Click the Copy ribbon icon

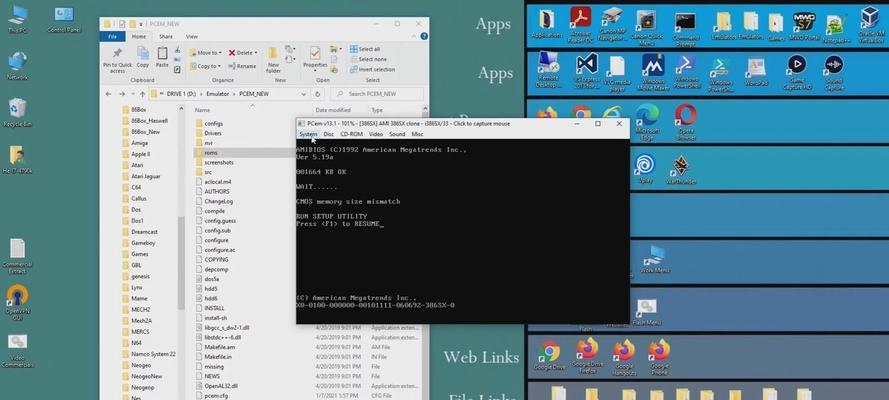point(143,58)
